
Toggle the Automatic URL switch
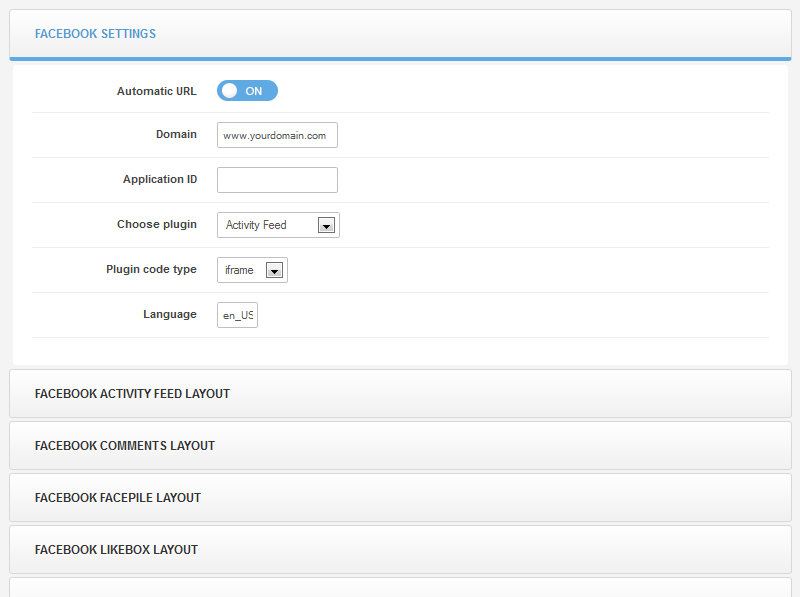pos(247,91)
